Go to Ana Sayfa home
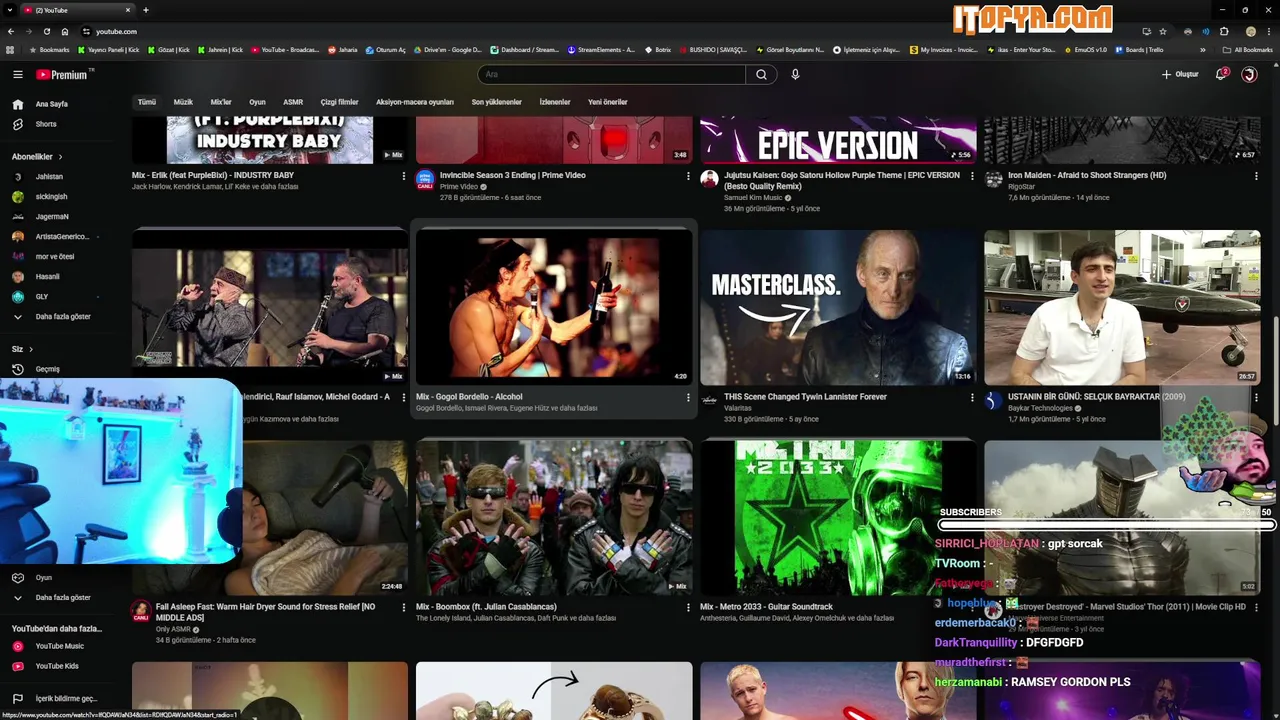This screenshot has height=720, width=1280. pyautogui.click(x=52, y=104)
